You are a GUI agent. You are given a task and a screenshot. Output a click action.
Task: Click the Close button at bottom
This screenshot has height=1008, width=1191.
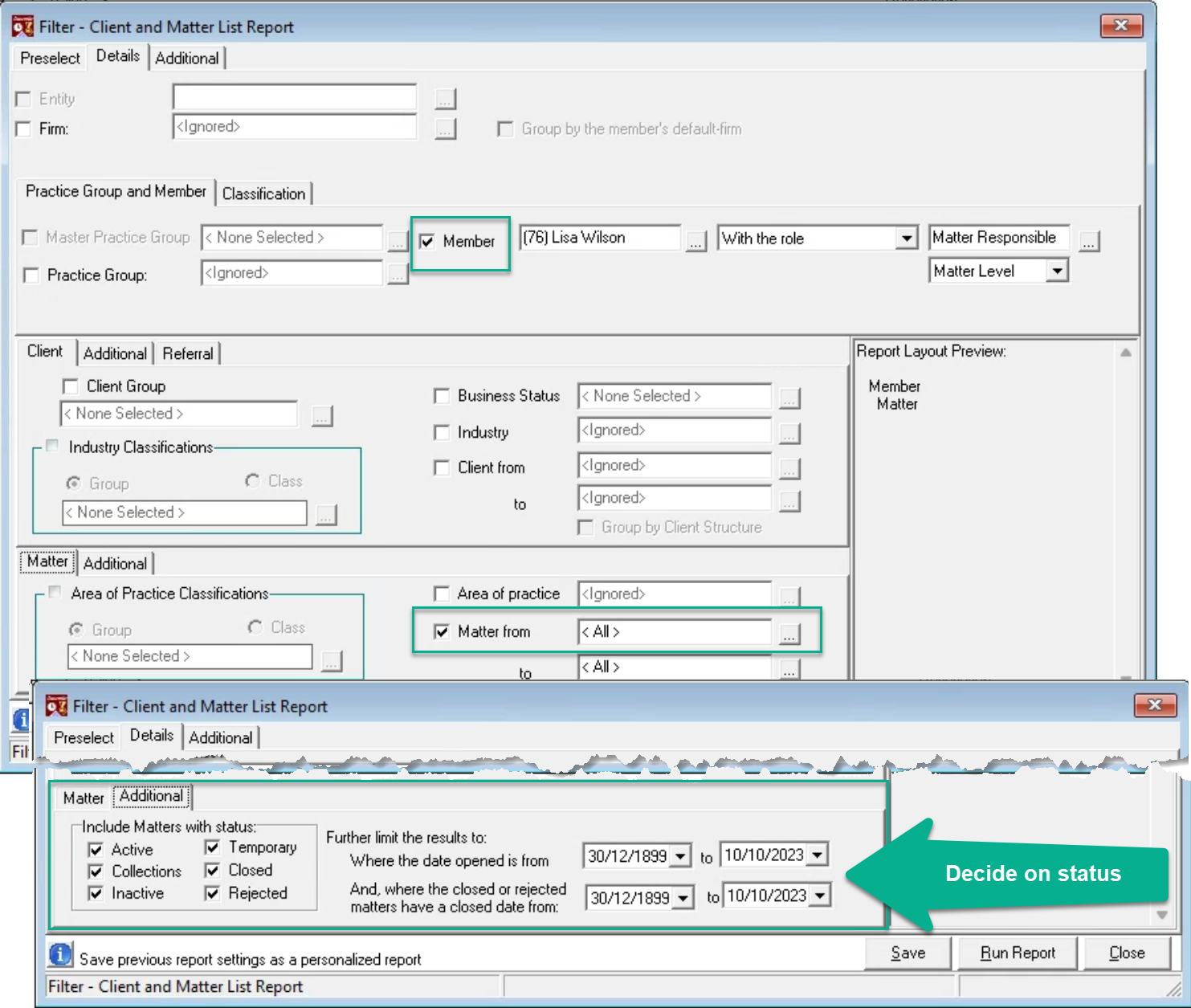(1127, 953)
